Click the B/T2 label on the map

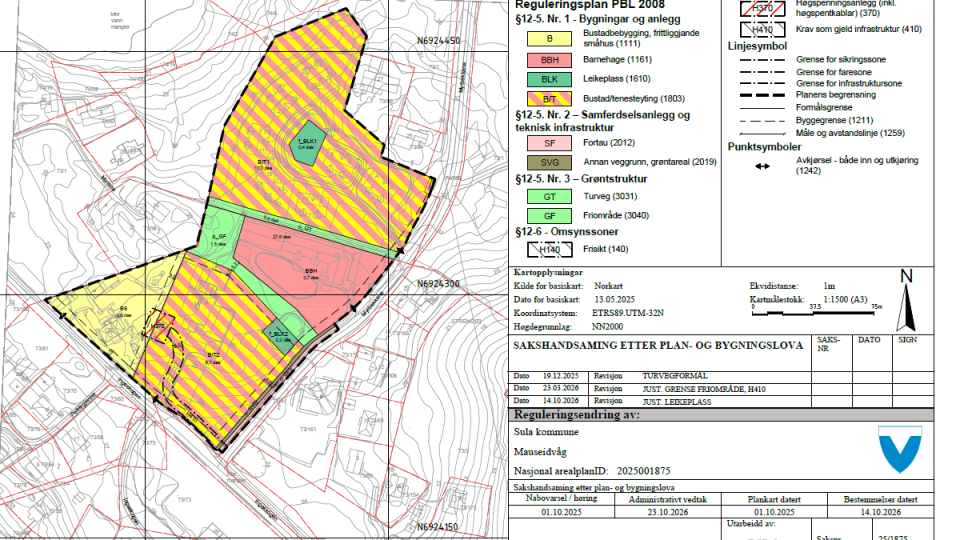click(213, 355)
